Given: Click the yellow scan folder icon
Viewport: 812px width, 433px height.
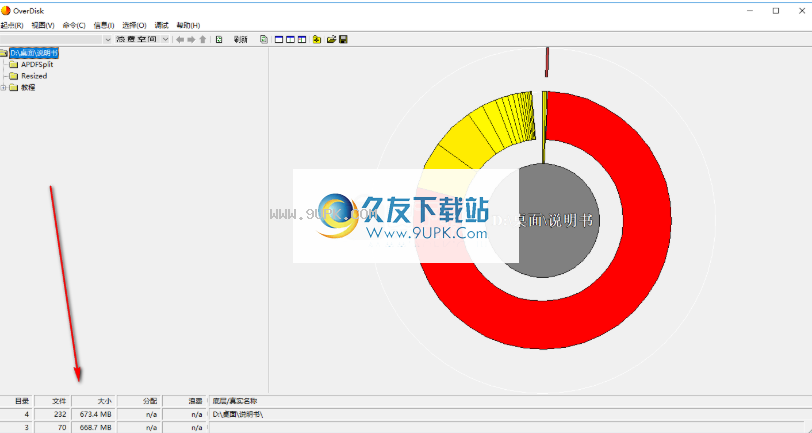Looking at the screenshot, I should point(317,39).
